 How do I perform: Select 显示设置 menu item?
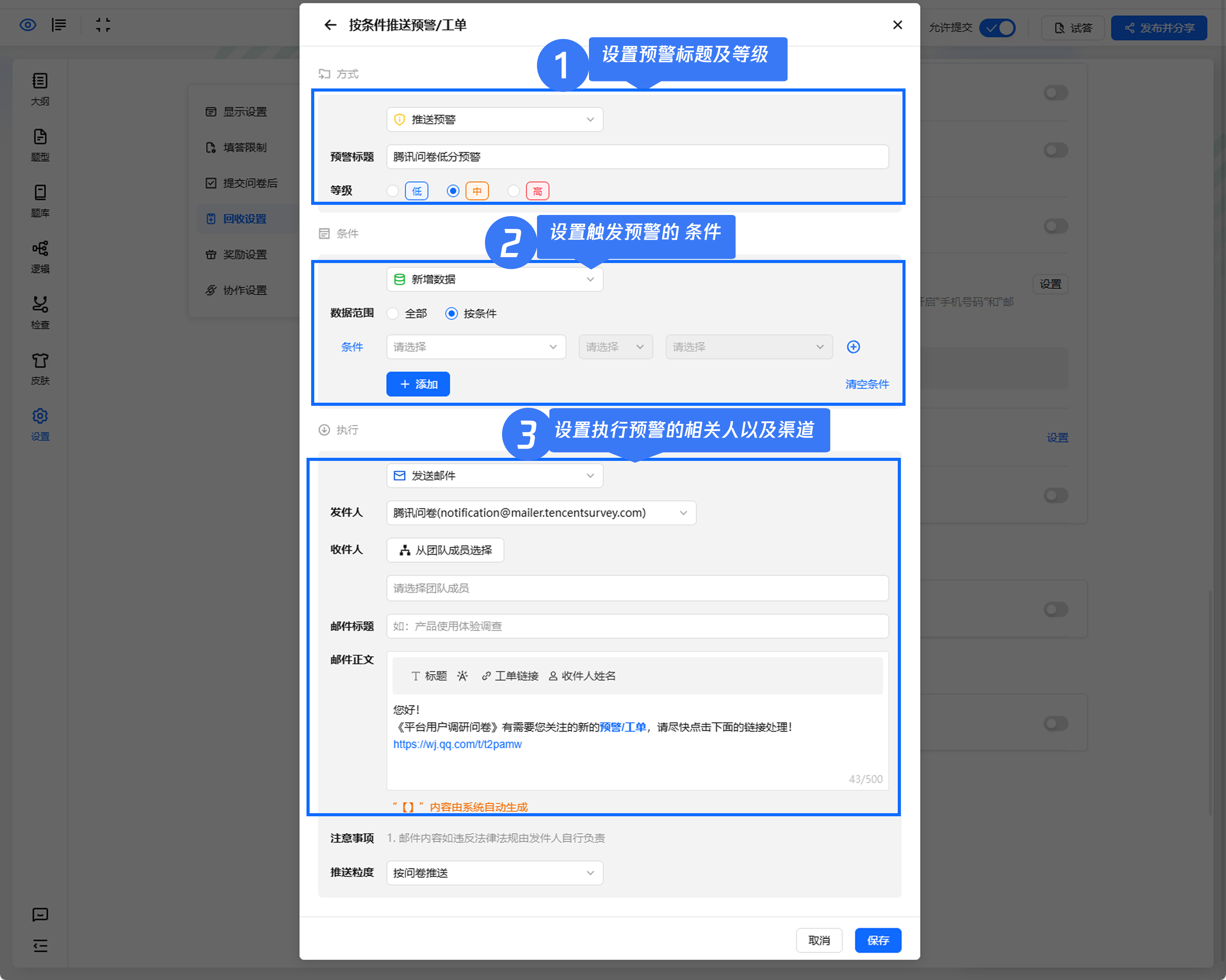(x=244, y=112)
